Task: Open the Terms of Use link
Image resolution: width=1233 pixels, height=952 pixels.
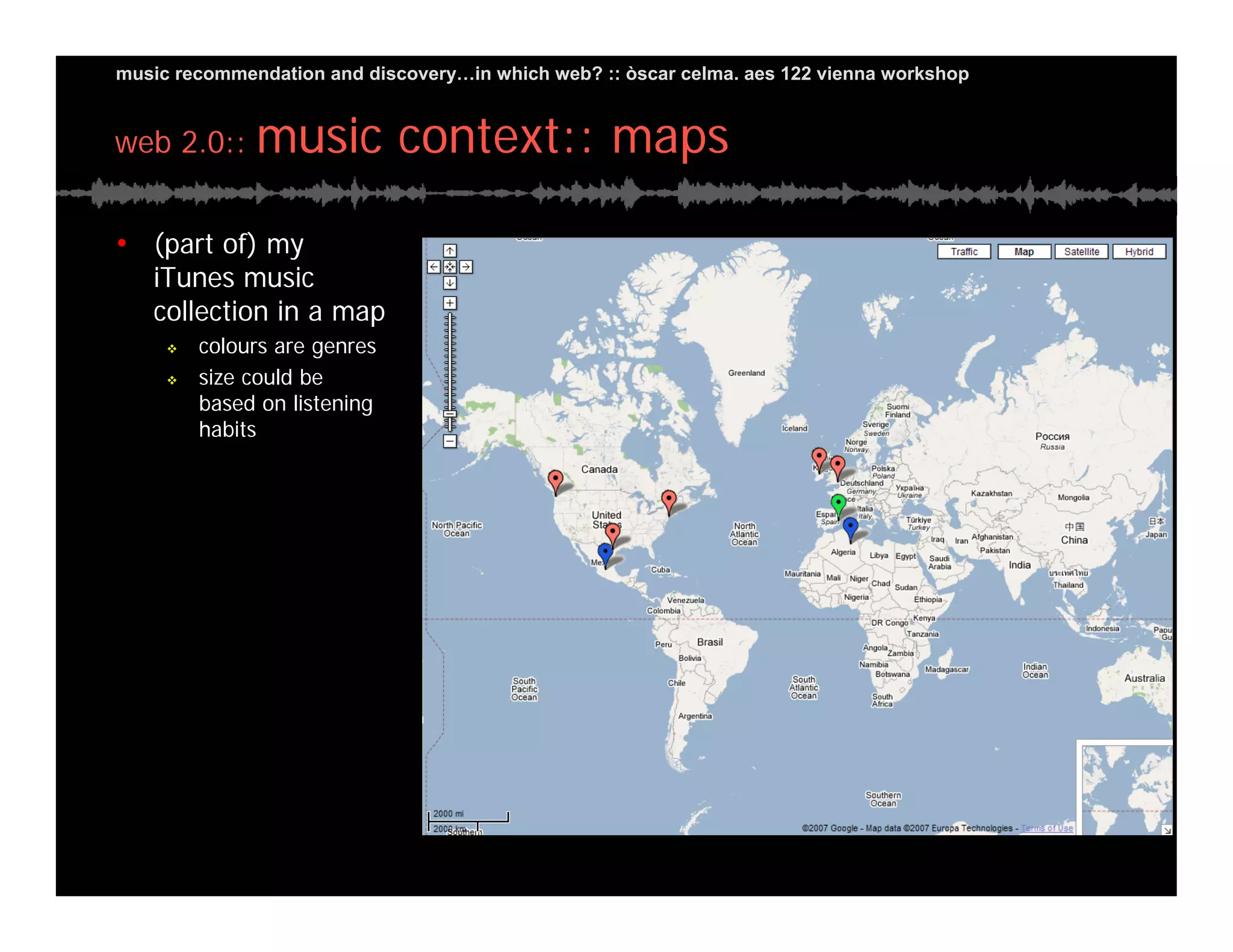Action: 1046,828
